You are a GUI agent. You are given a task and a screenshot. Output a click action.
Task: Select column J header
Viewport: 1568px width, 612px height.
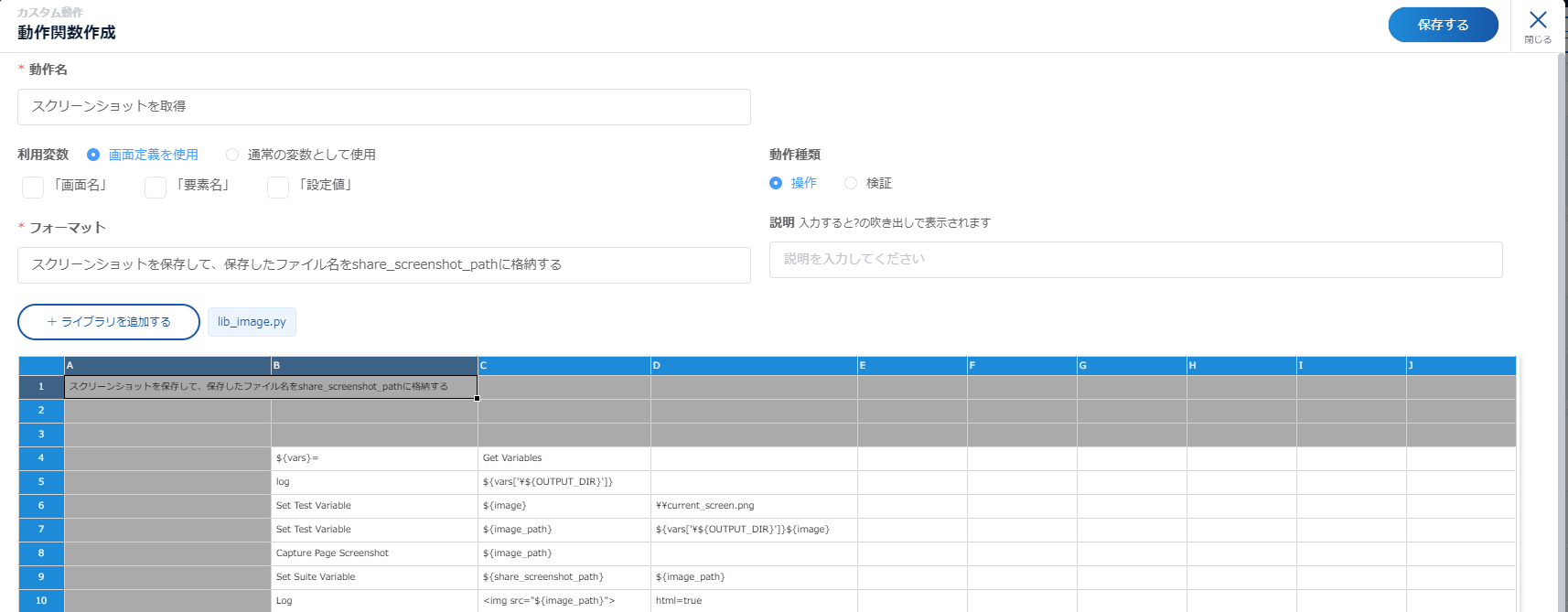(1461, 365)
